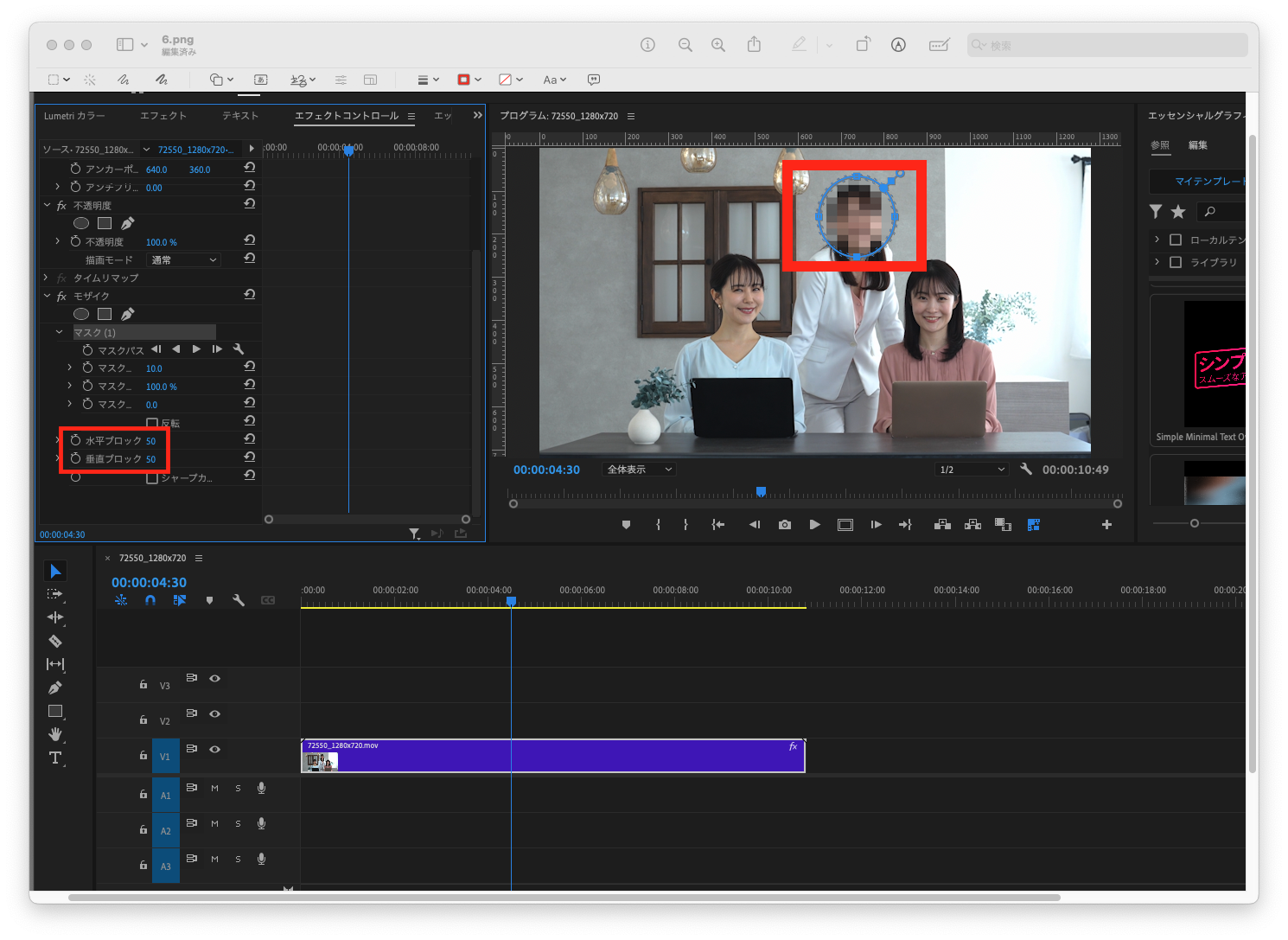Click the free-draw bezier mask icon under モザイク
This screenshot has height=940, width=1288.
tap(128, 313)
